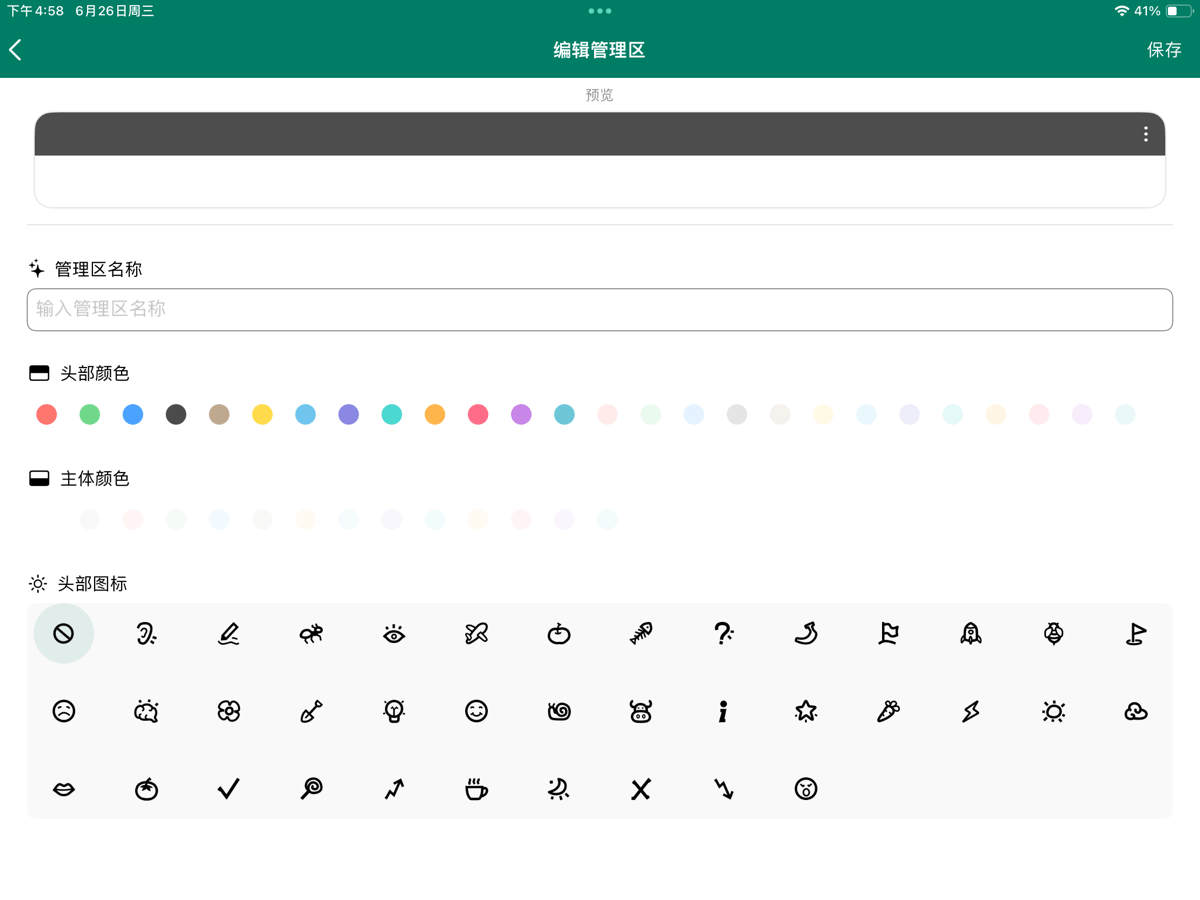Pick the rocket header icon

[x=971, y=633]
